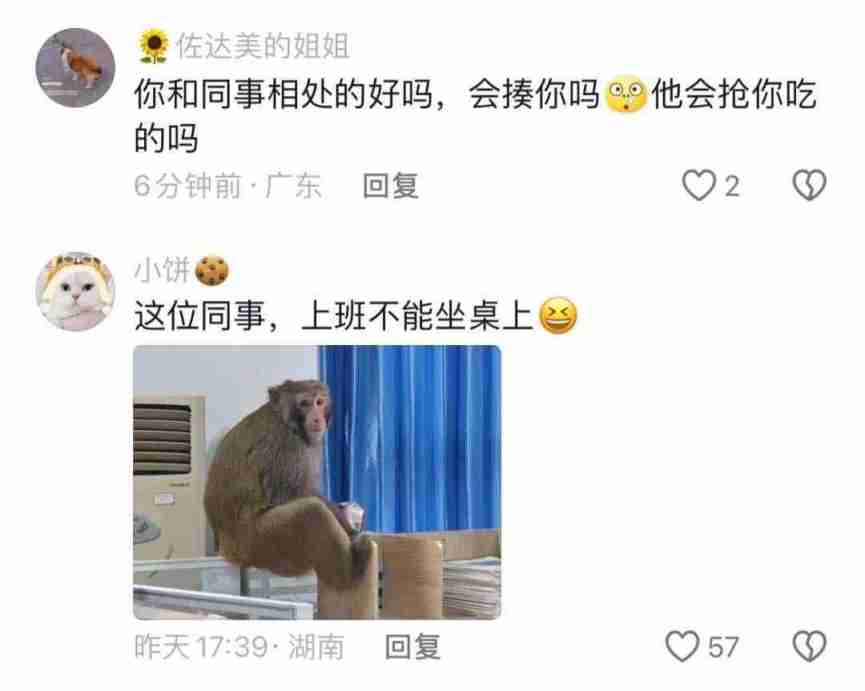Select the comment text 你和同事相处的好吗
This screenshot has width=865, height=691.
click(283, 94)
